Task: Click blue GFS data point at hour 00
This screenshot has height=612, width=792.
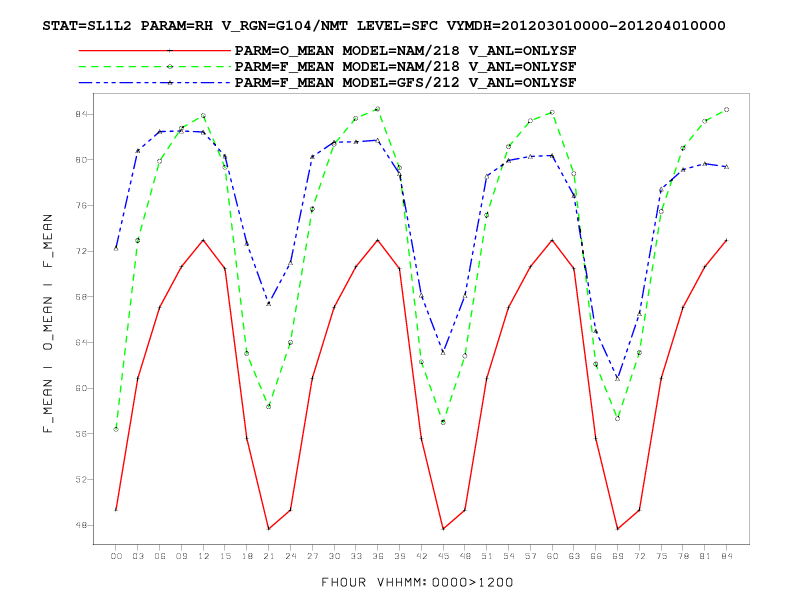Action: pos(116,248)
